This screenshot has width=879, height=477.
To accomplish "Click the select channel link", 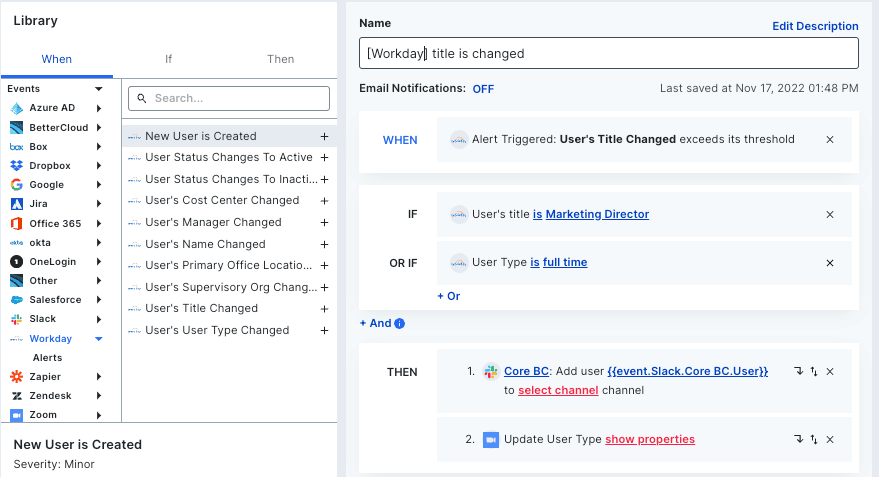I will point(558,390).
